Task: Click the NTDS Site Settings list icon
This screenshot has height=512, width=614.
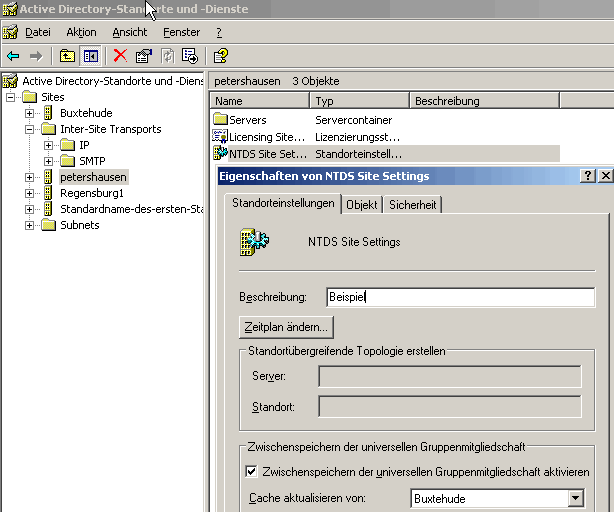Action: [220, 153]
